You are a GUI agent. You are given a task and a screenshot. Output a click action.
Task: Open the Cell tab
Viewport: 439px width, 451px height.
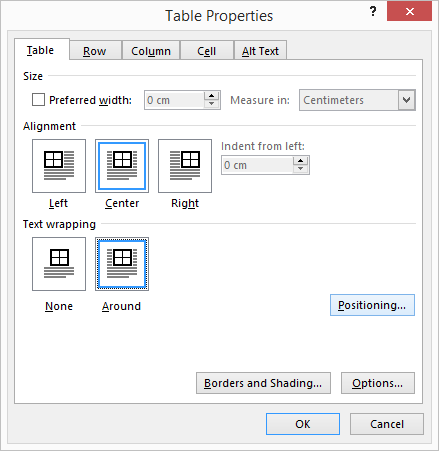tap(207, 51)
